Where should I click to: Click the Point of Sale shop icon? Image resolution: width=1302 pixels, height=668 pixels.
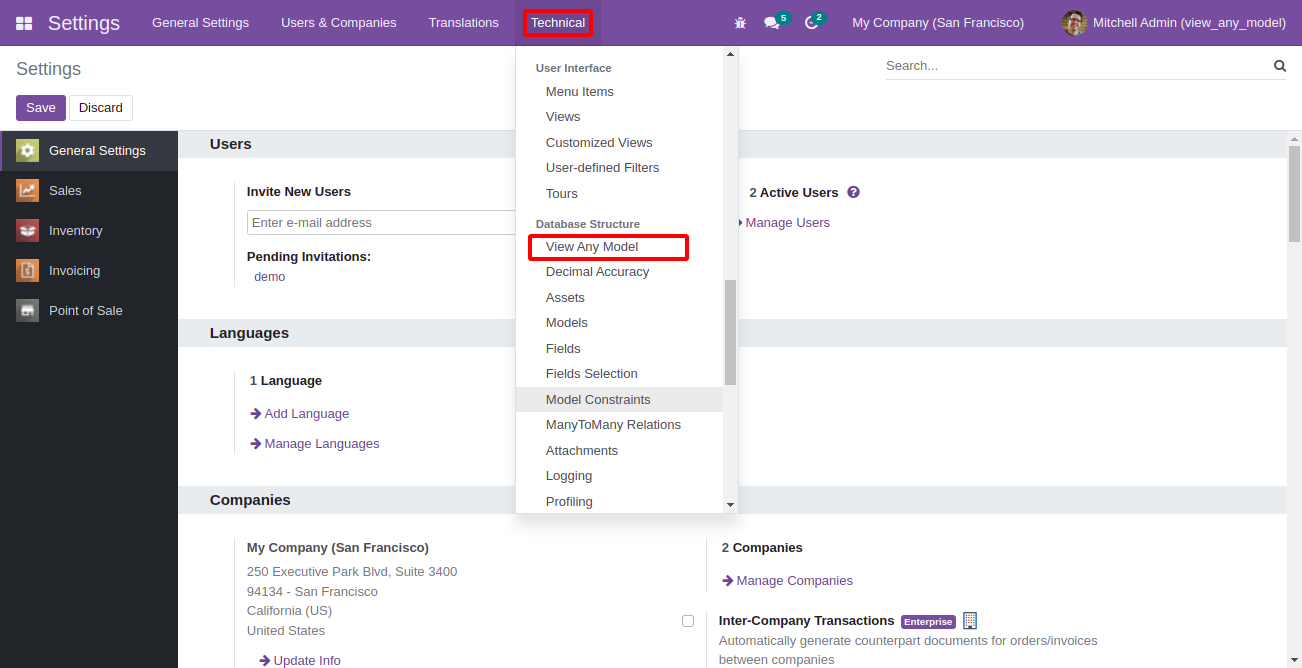[28, 311]
